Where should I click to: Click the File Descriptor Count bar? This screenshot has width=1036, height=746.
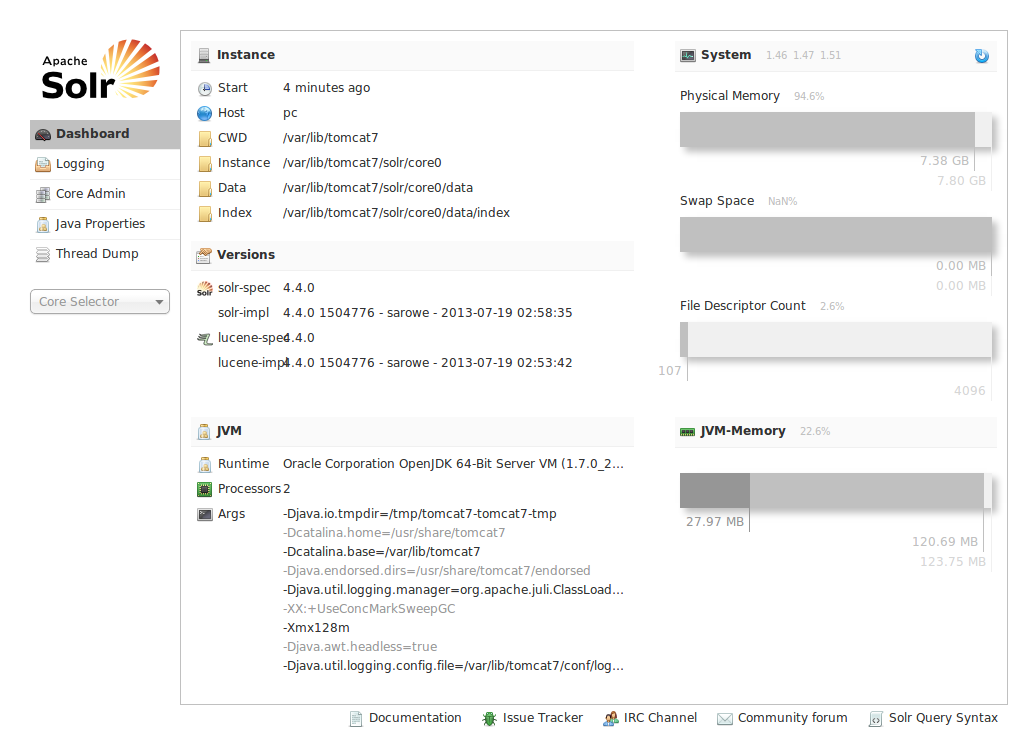coord(836,340)
